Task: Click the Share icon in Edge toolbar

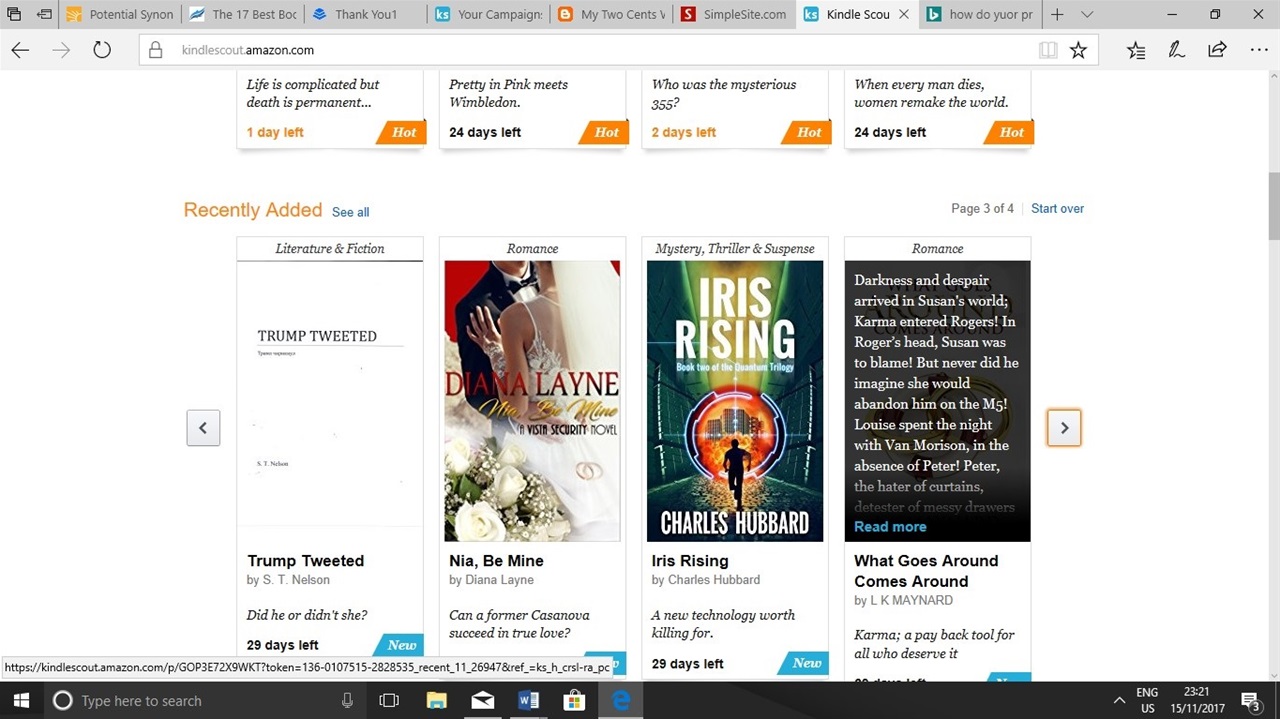Action: point(1217,50)
